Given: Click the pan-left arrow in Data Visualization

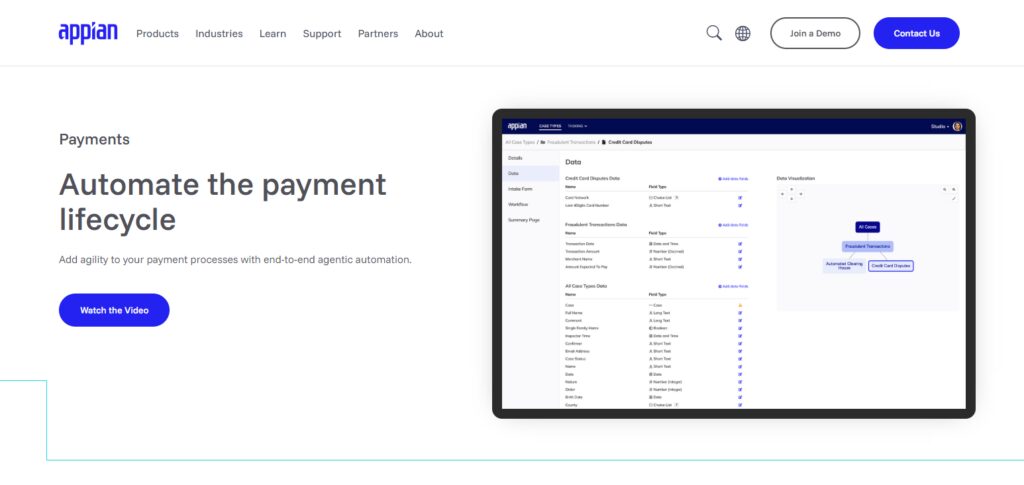Looking at the screenshot, I should 782,194.
